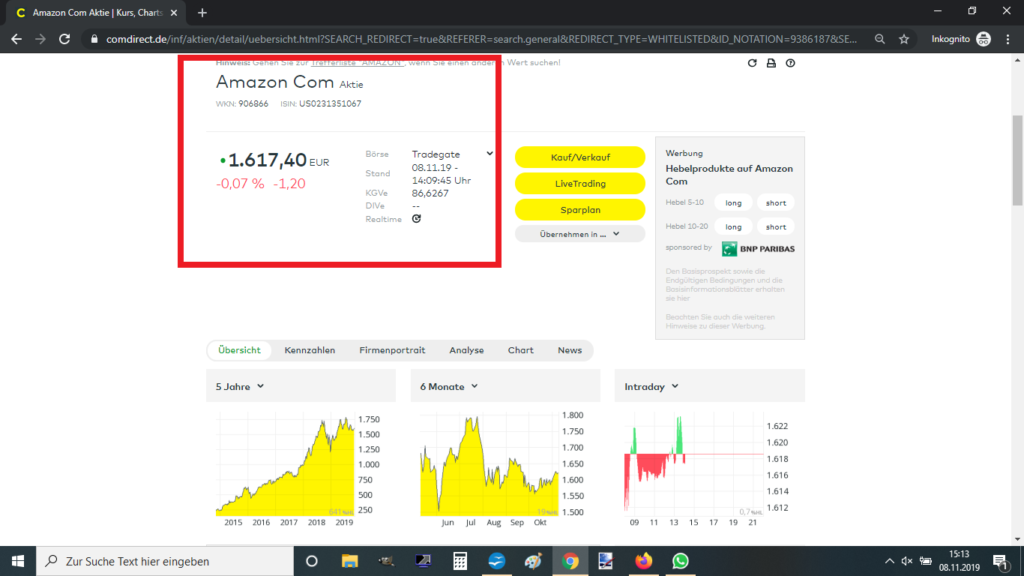Open the Chart tab

point(520,350)
